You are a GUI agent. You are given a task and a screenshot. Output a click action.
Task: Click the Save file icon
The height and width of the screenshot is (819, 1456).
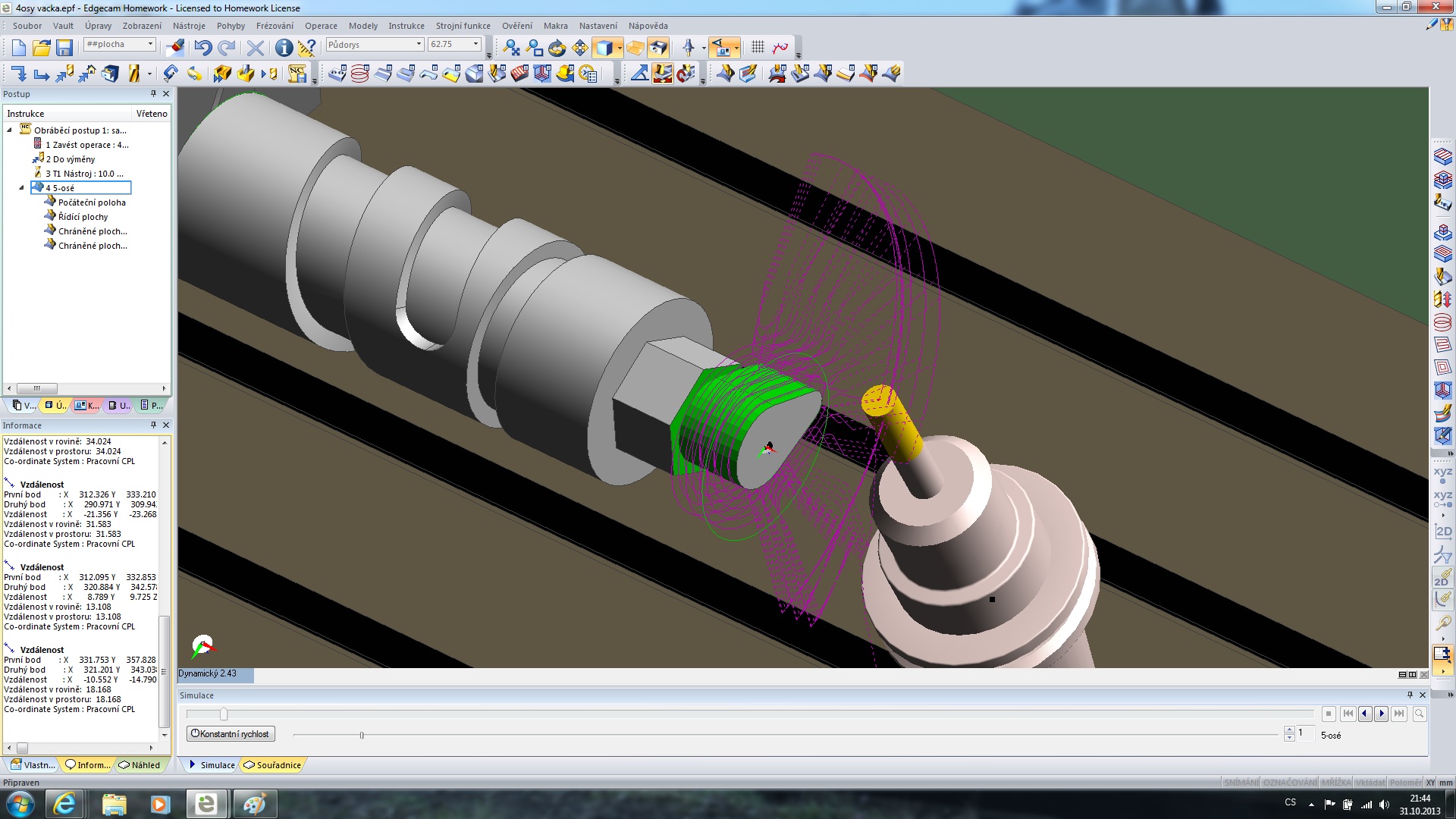coord(64,48)
